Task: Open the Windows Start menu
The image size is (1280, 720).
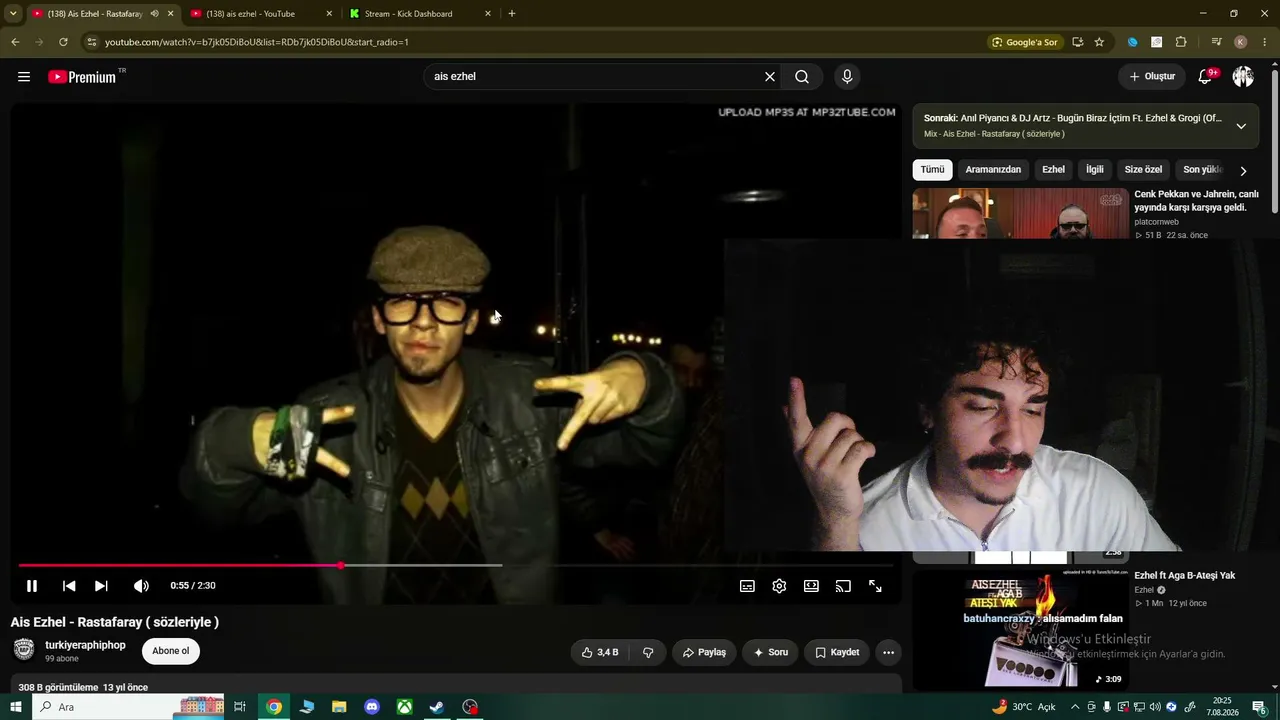Action: (15, 707)
